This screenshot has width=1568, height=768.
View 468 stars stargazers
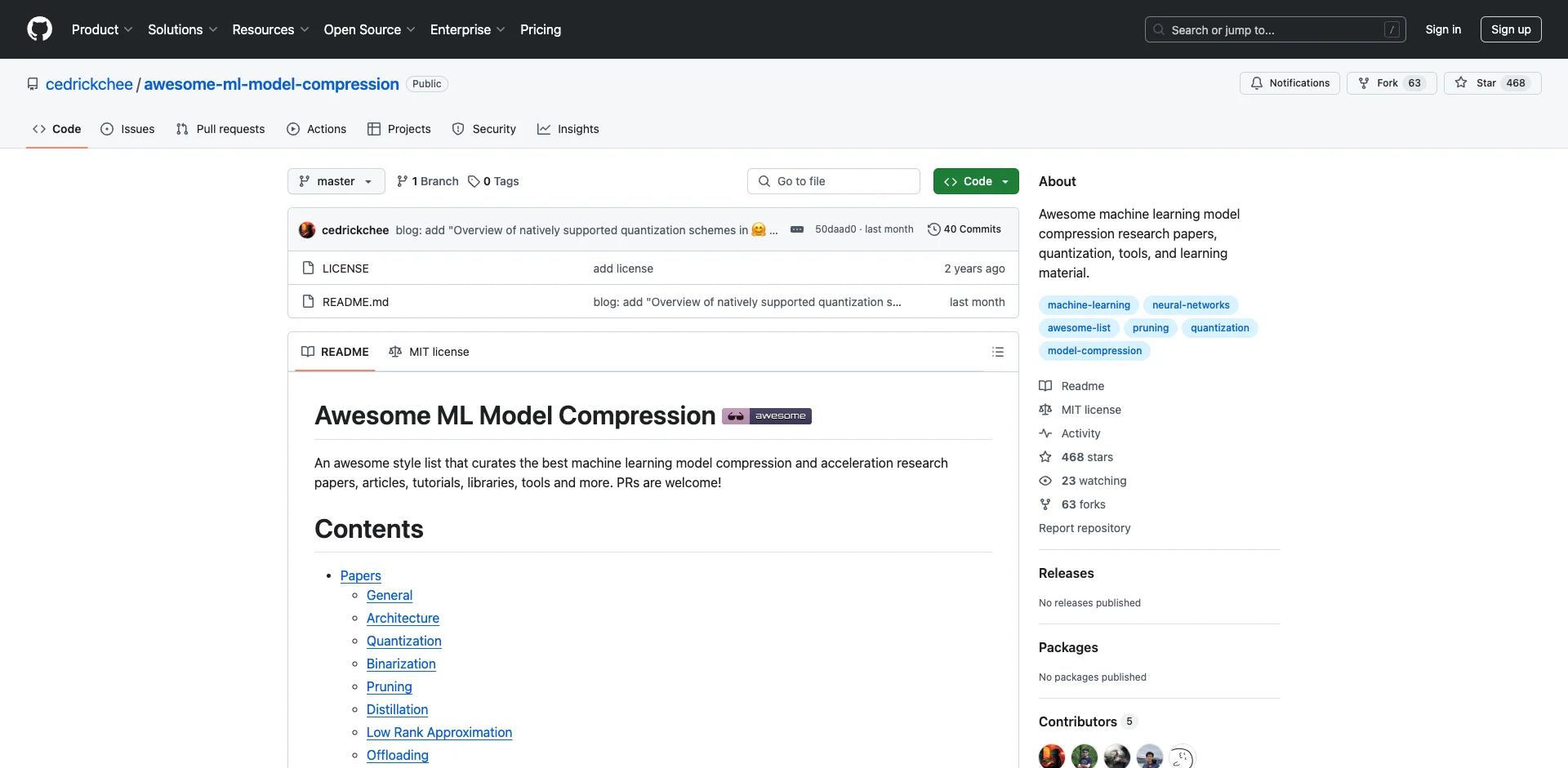click(x=1076, y=457)
